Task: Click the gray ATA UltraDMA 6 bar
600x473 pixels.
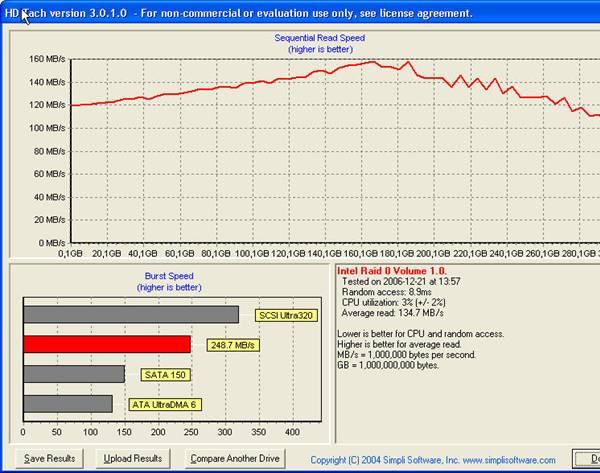Action: [x=67, y=404]
